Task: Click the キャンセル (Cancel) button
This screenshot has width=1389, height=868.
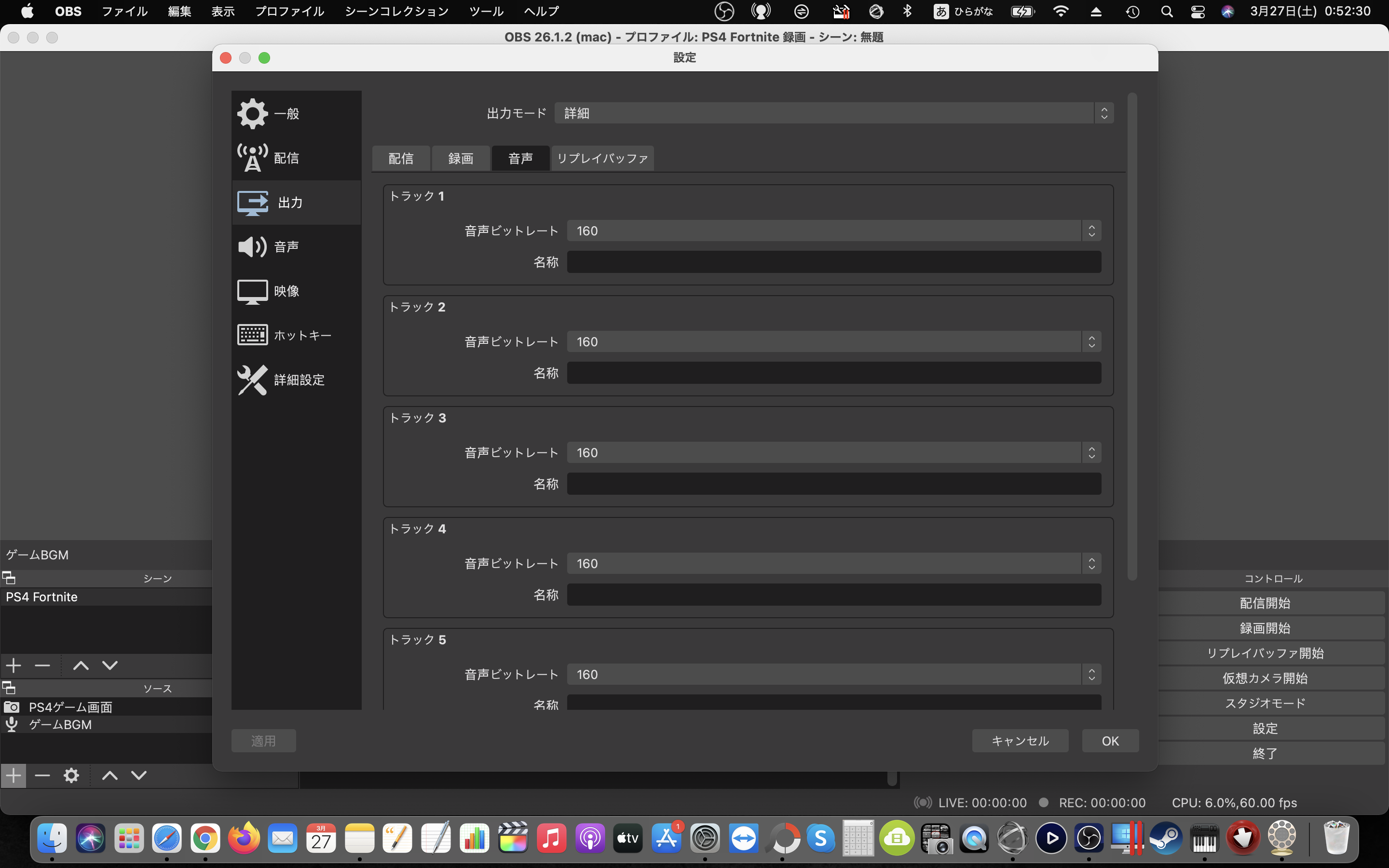Action: pos(1020,741)
